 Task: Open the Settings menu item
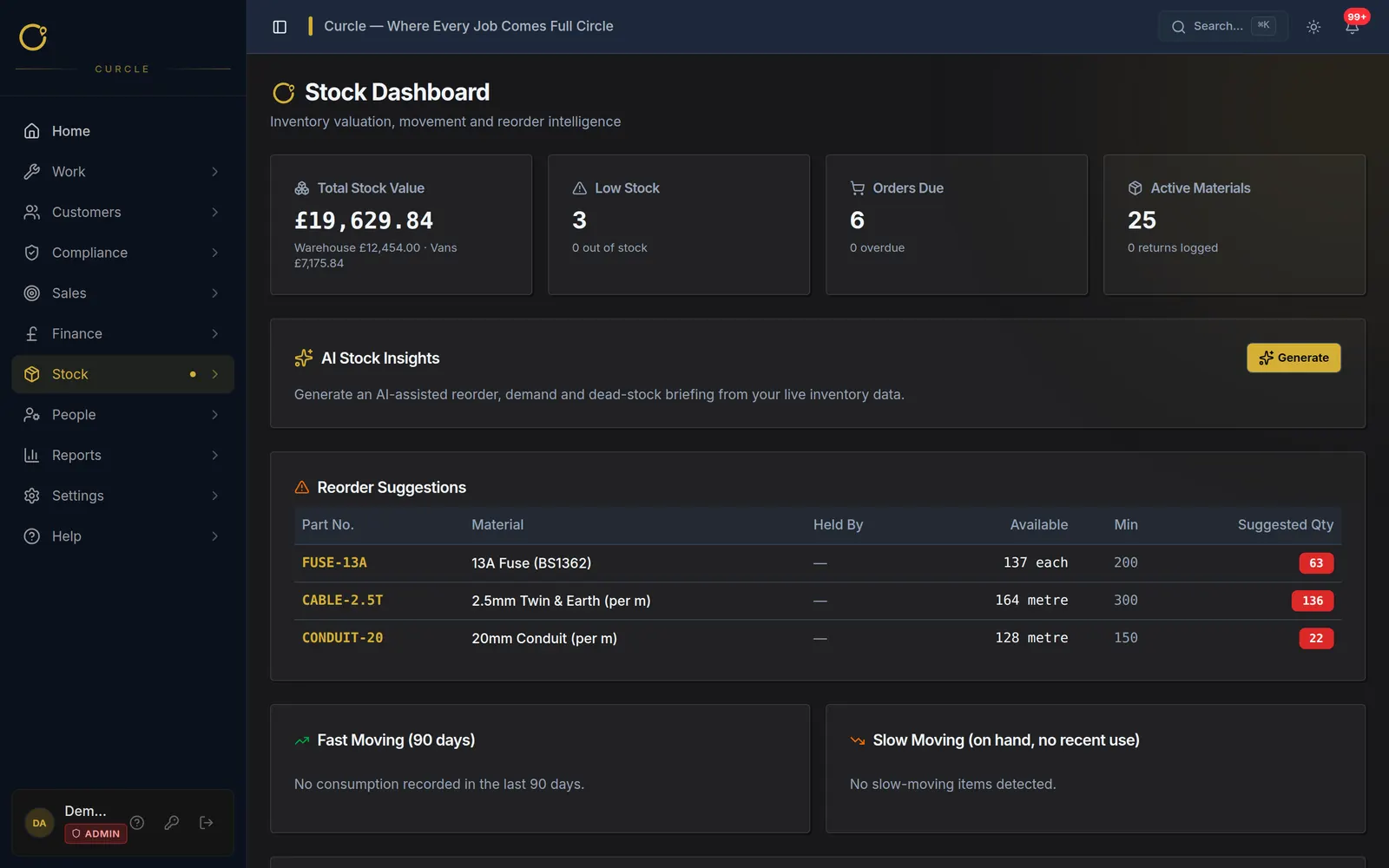(122, 496)
